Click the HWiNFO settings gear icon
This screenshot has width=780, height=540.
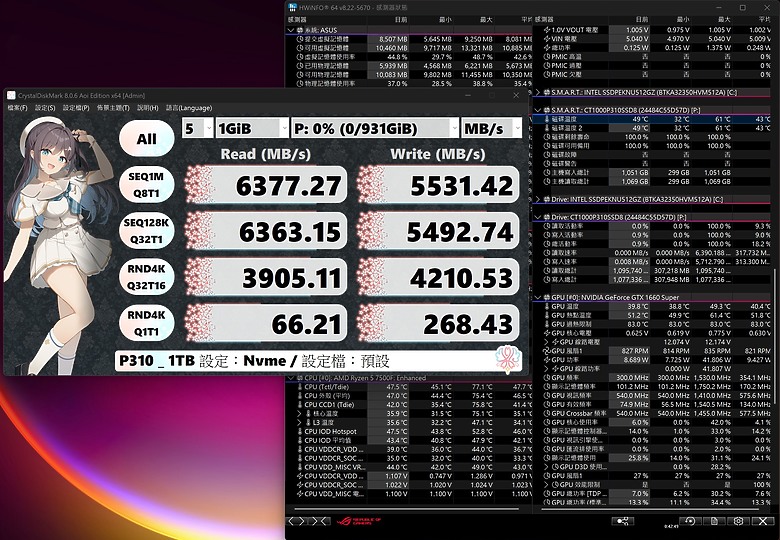[x=738, y=521]
